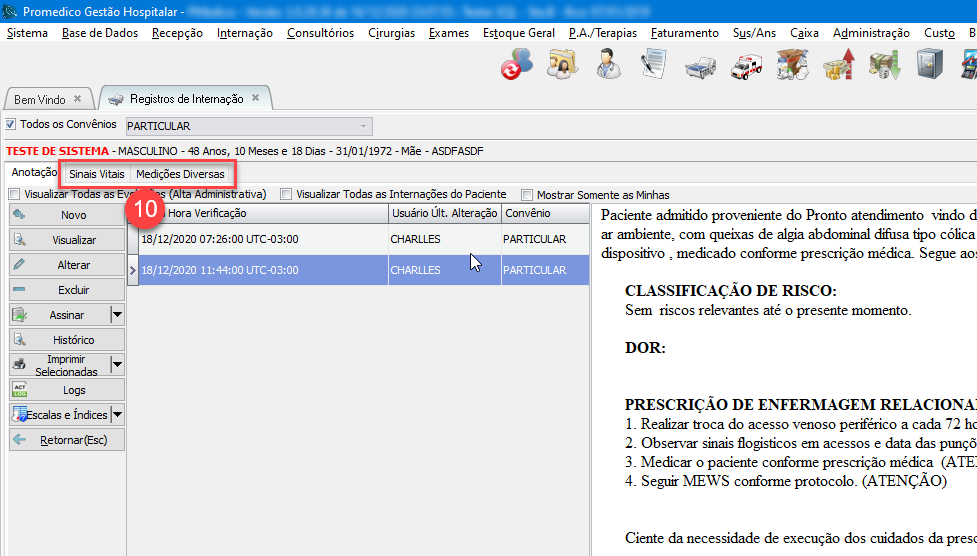977x556 pixels.
Task: Enable Visualizar Todas as Internações do Paciente
Action: click(287, 195)
